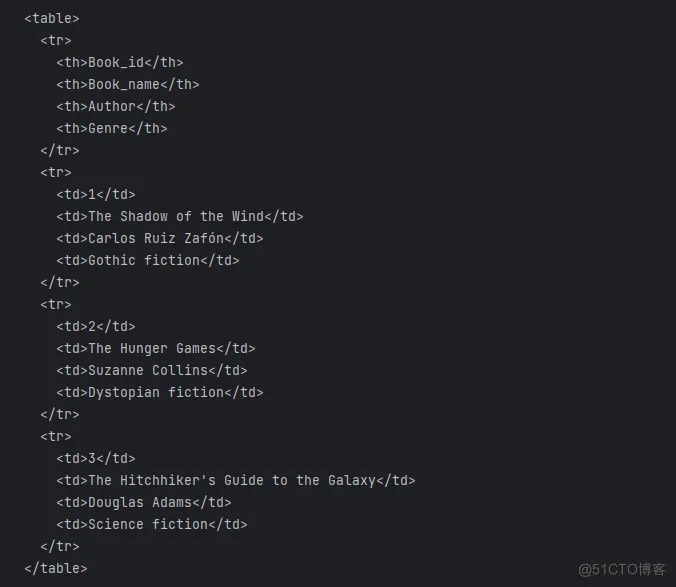Click the cell line containing number 2
Viewport: 676px width, 587px height.
(95, 326)
